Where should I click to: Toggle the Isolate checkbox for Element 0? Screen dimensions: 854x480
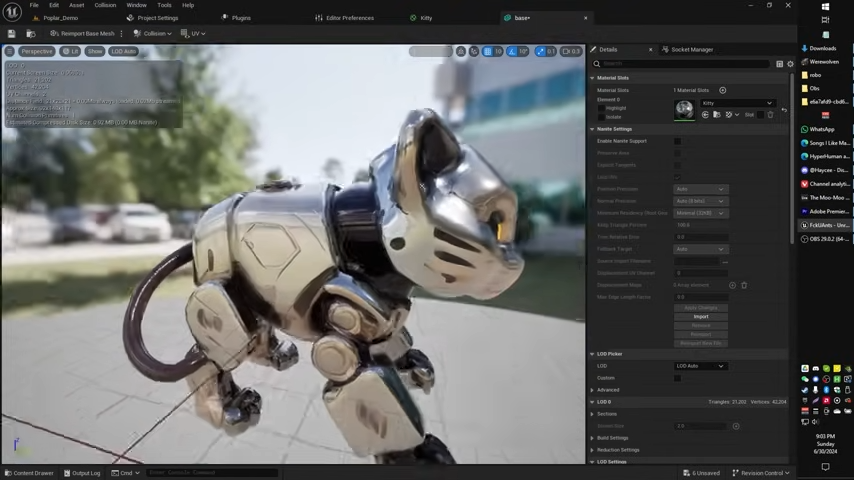601,116
